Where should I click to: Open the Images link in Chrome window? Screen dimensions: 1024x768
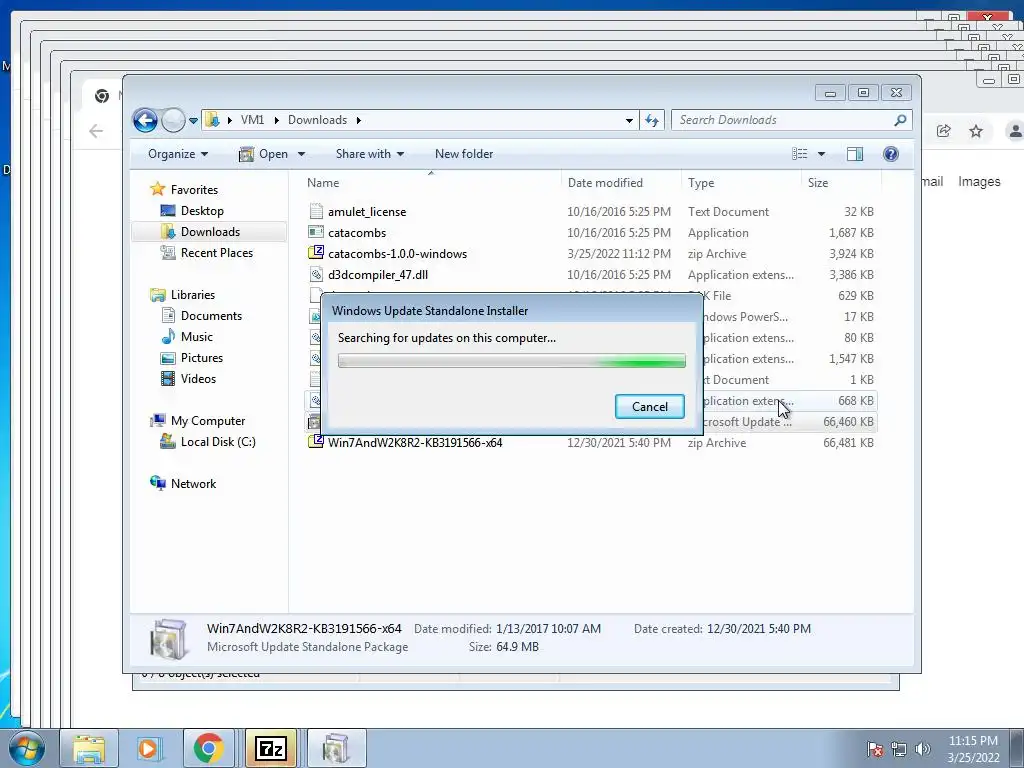point(979,182)
